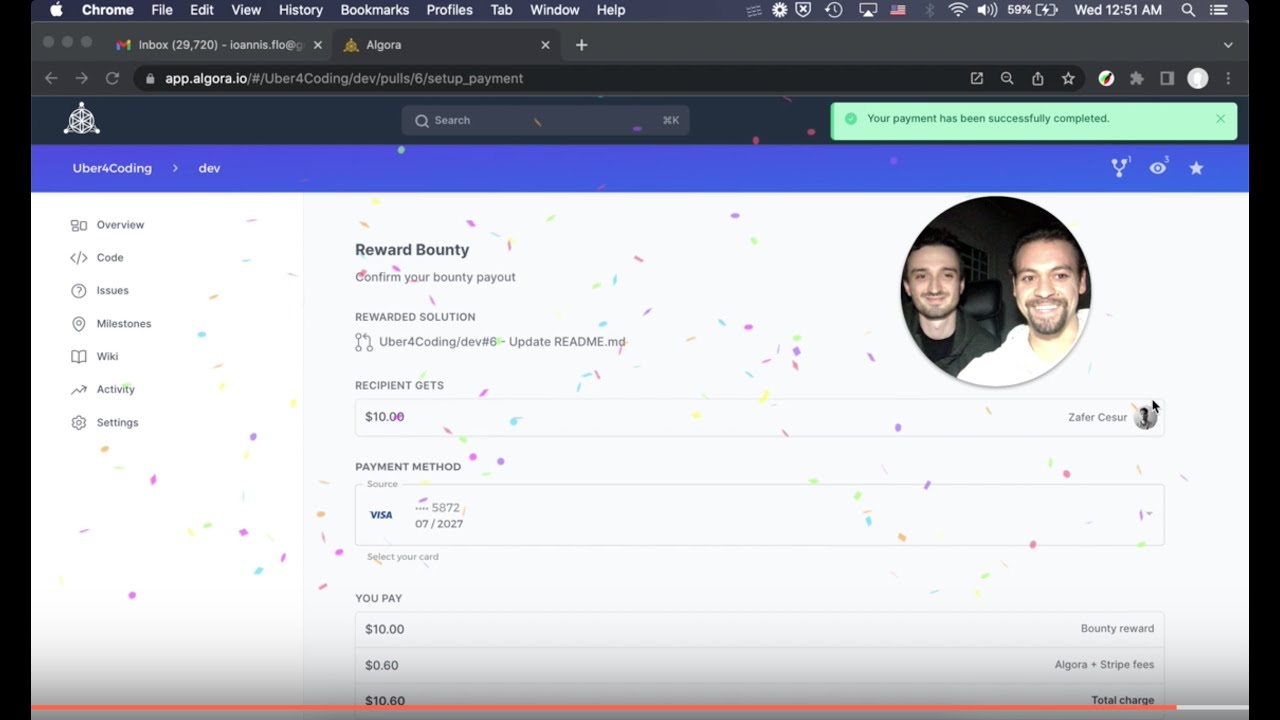1280x720 pixels.
Task: Click Zafer Cesur's avatar
Action: 1145,418
